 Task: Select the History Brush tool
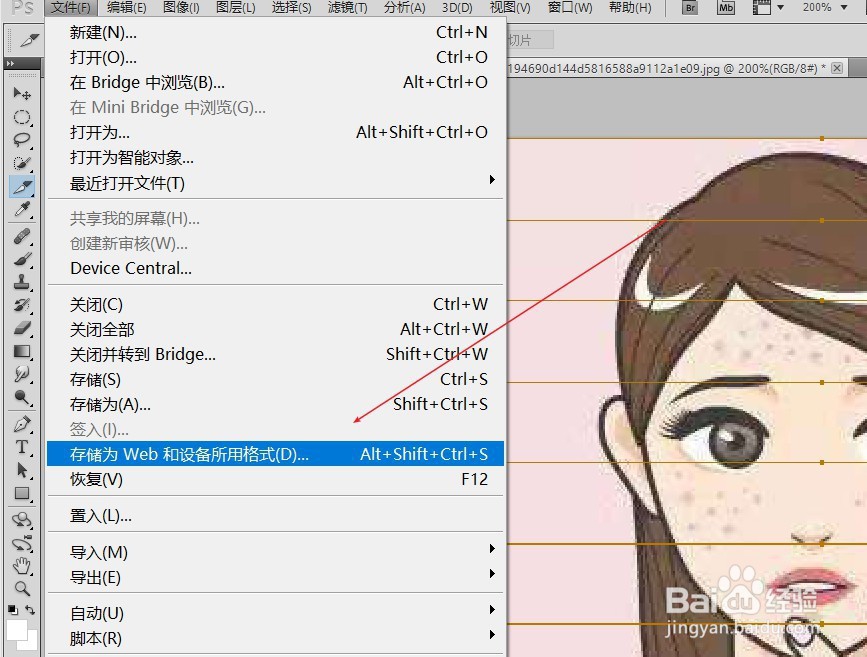(x=22, y=305)
